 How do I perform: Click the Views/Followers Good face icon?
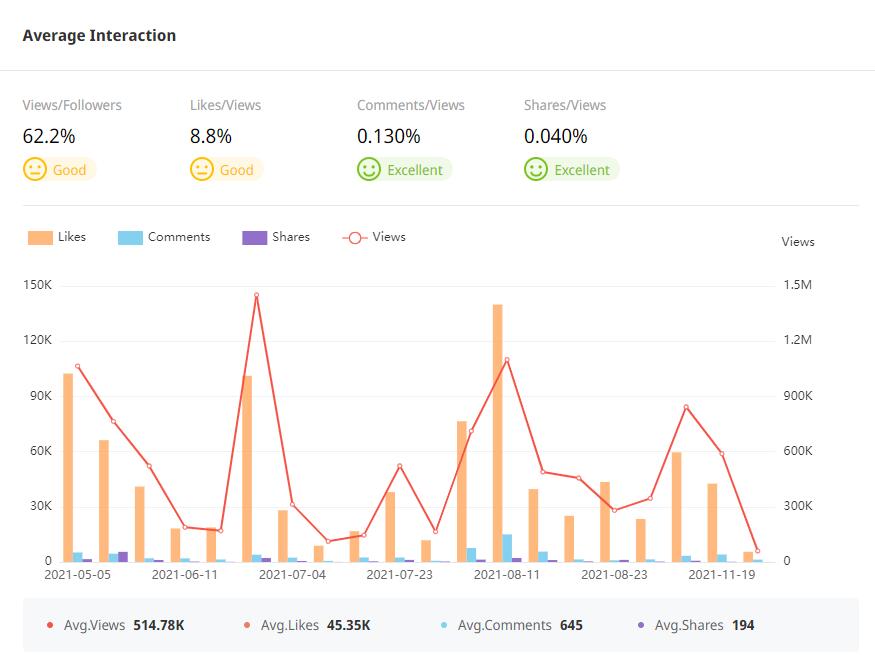pos(35,170)
